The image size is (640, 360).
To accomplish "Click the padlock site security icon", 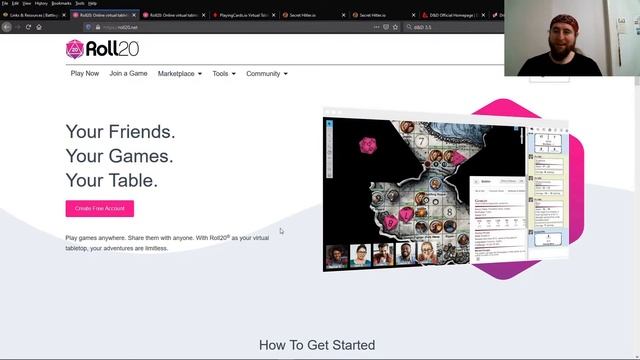I will coord(98,27).
